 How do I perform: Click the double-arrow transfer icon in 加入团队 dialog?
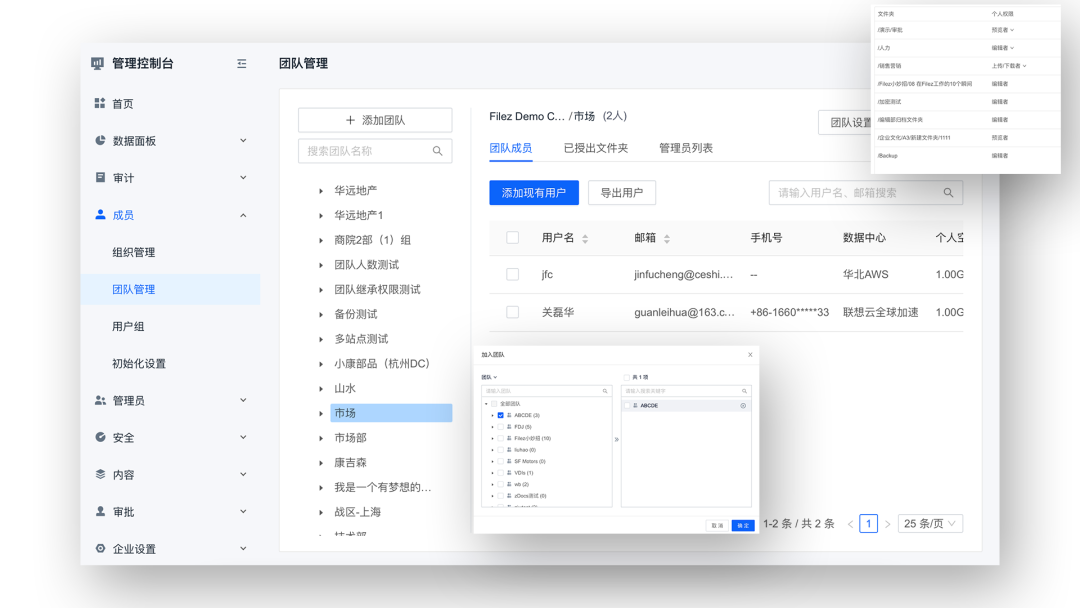616,439
